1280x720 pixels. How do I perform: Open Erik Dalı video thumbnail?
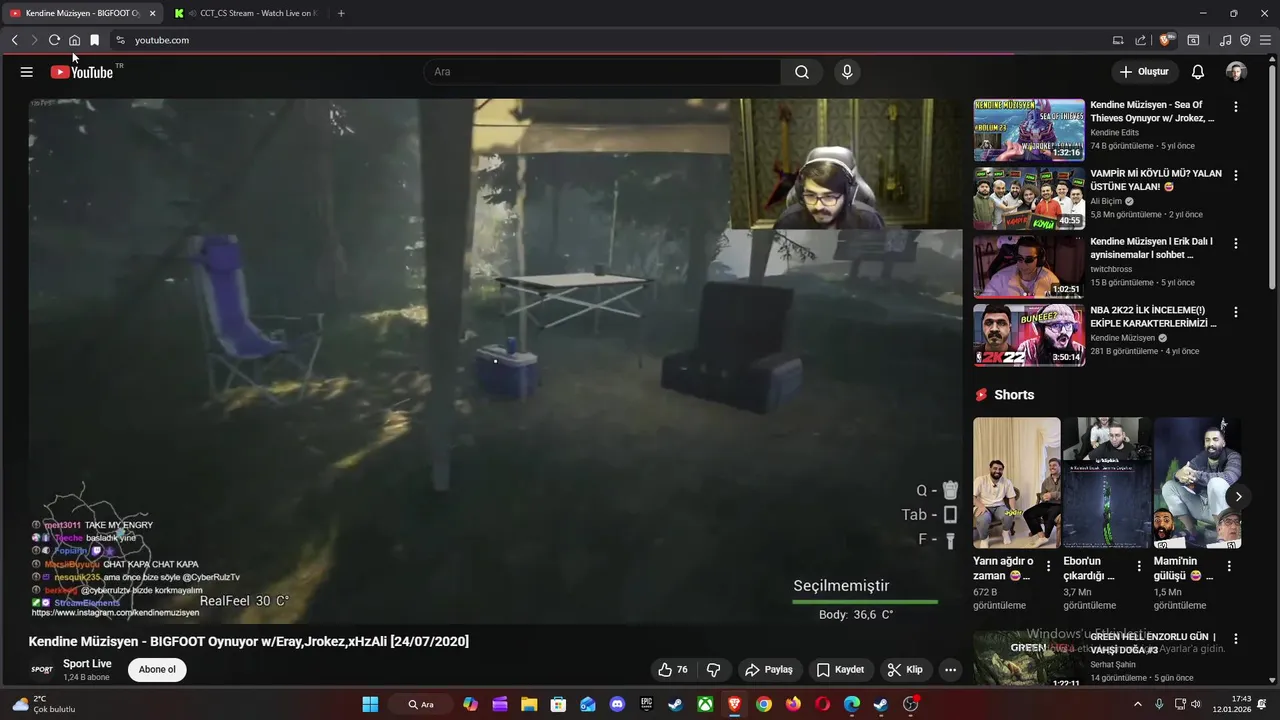[1029, 267]
